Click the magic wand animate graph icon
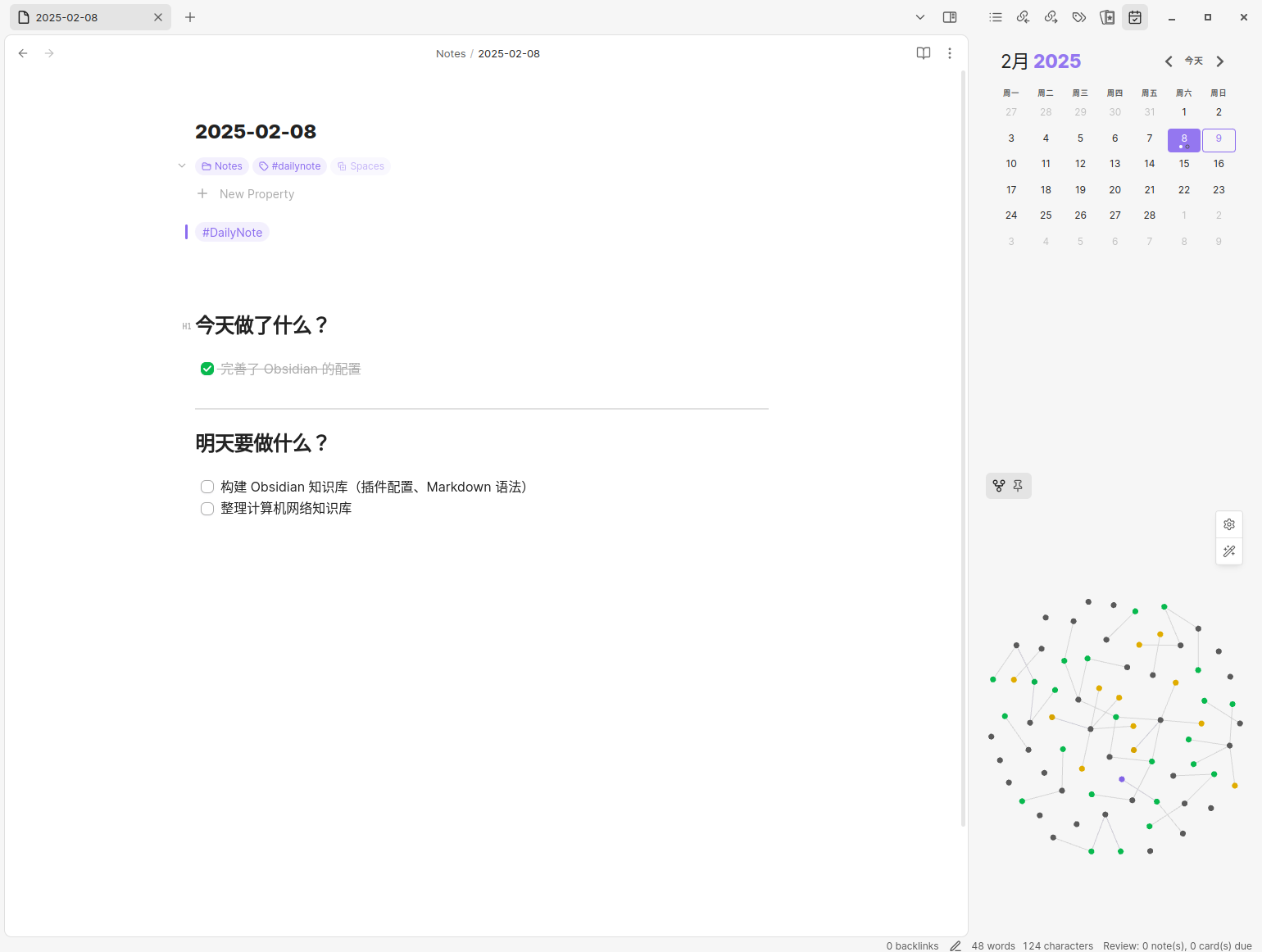The width and height of the screenshot is (1262, 952). click(x=1229, y=551)
